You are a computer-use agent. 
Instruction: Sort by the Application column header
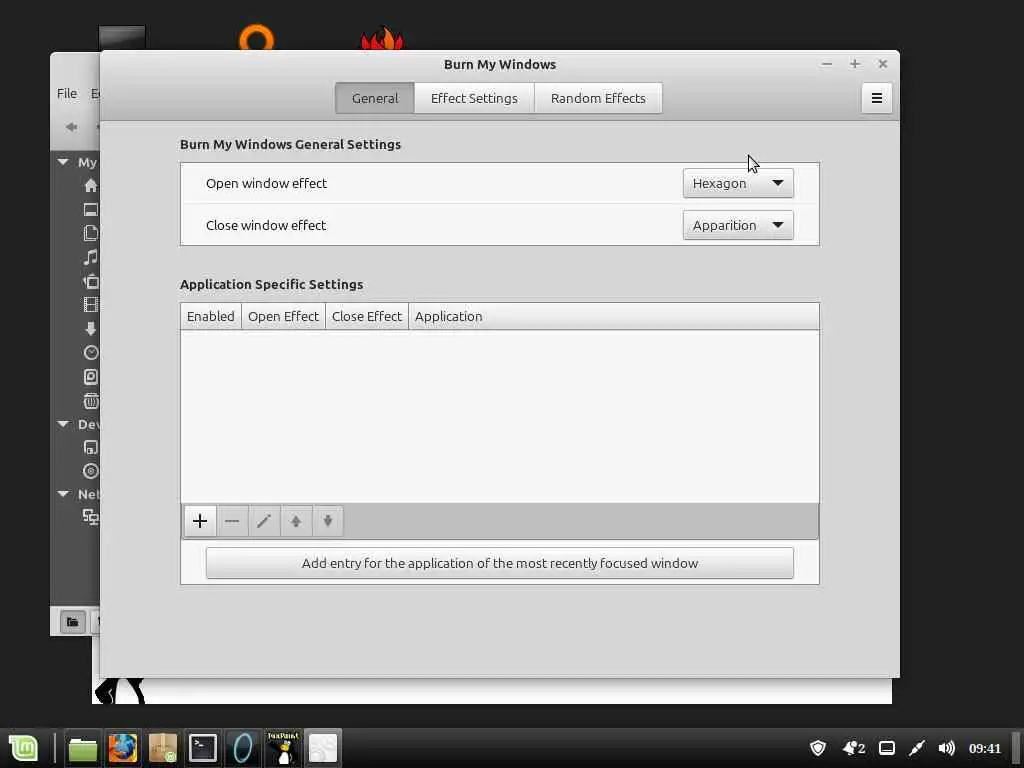[614, 316]
